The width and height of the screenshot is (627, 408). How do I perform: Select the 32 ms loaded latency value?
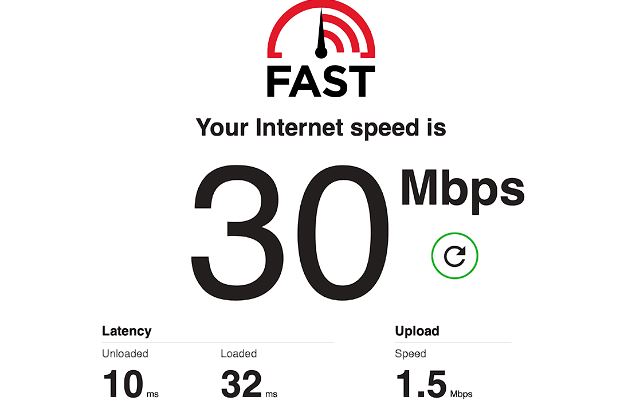pos(249,384)
